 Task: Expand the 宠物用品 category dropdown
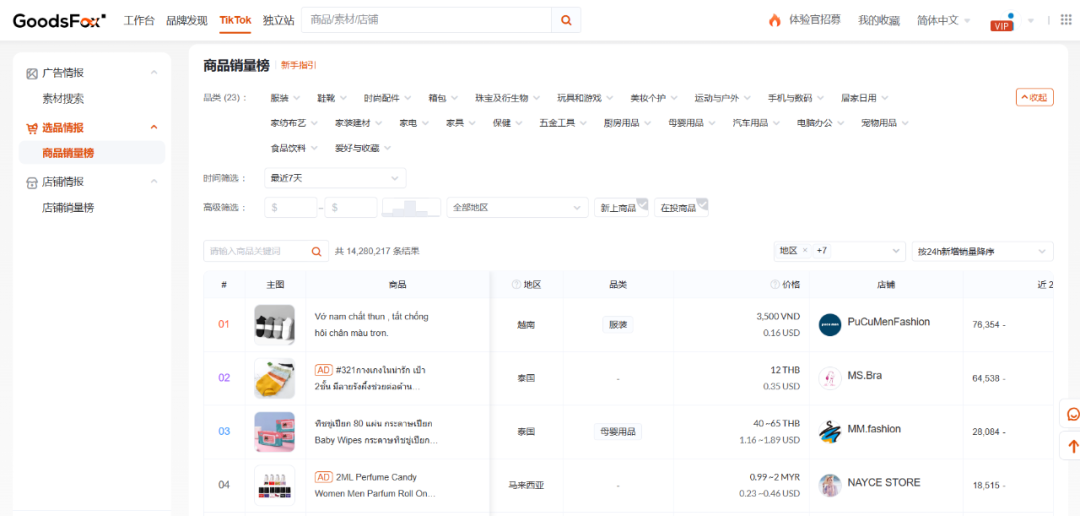click(x=885, y=123)
